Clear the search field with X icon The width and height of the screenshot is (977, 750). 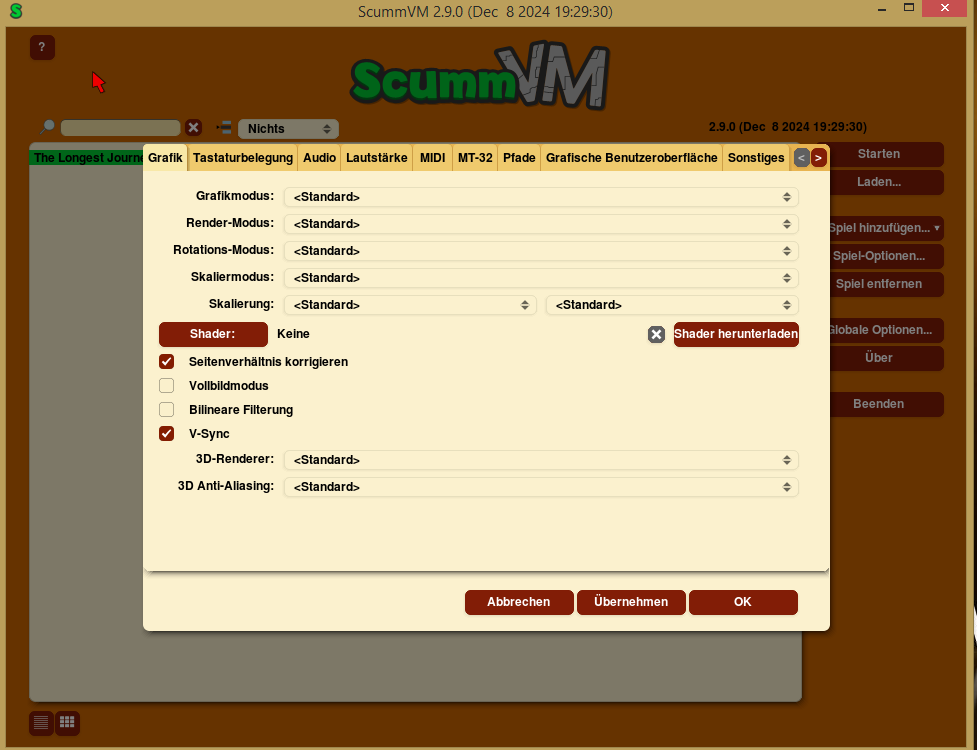tap(194, 128)
